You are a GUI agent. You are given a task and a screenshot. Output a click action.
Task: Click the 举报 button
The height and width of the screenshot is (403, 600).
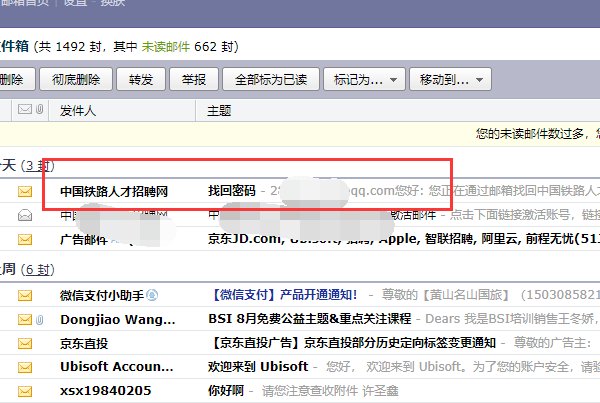click(x=194, y=79)
